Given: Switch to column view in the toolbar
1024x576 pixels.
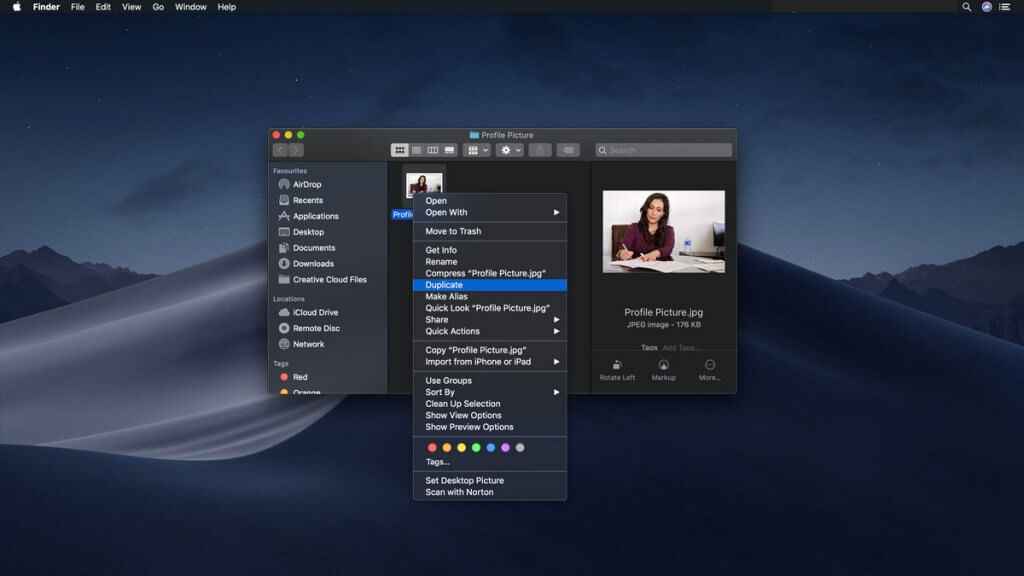Looking at the screenshot, I should click(x=433, y=150).
